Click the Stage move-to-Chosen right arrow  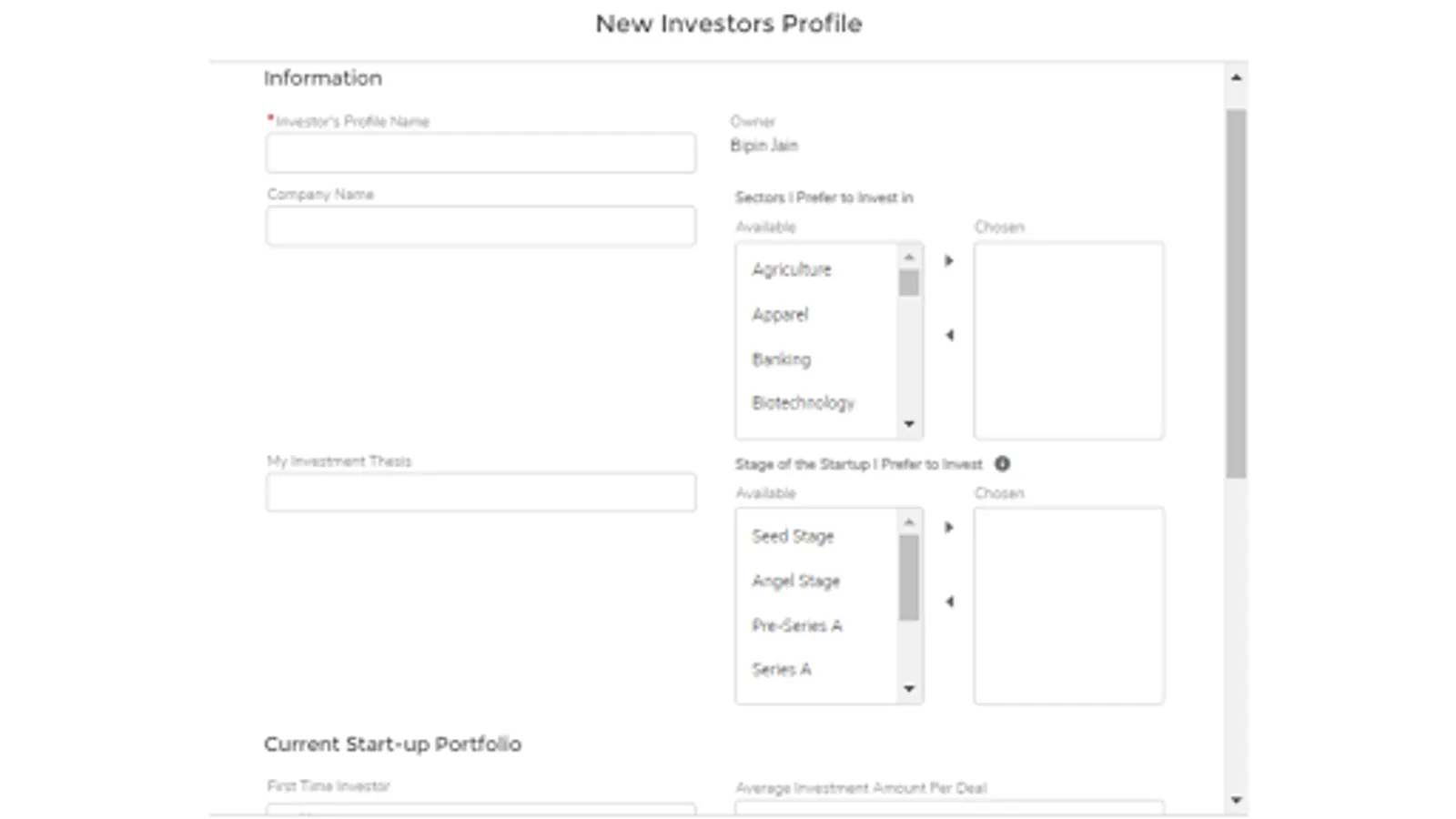948,528
